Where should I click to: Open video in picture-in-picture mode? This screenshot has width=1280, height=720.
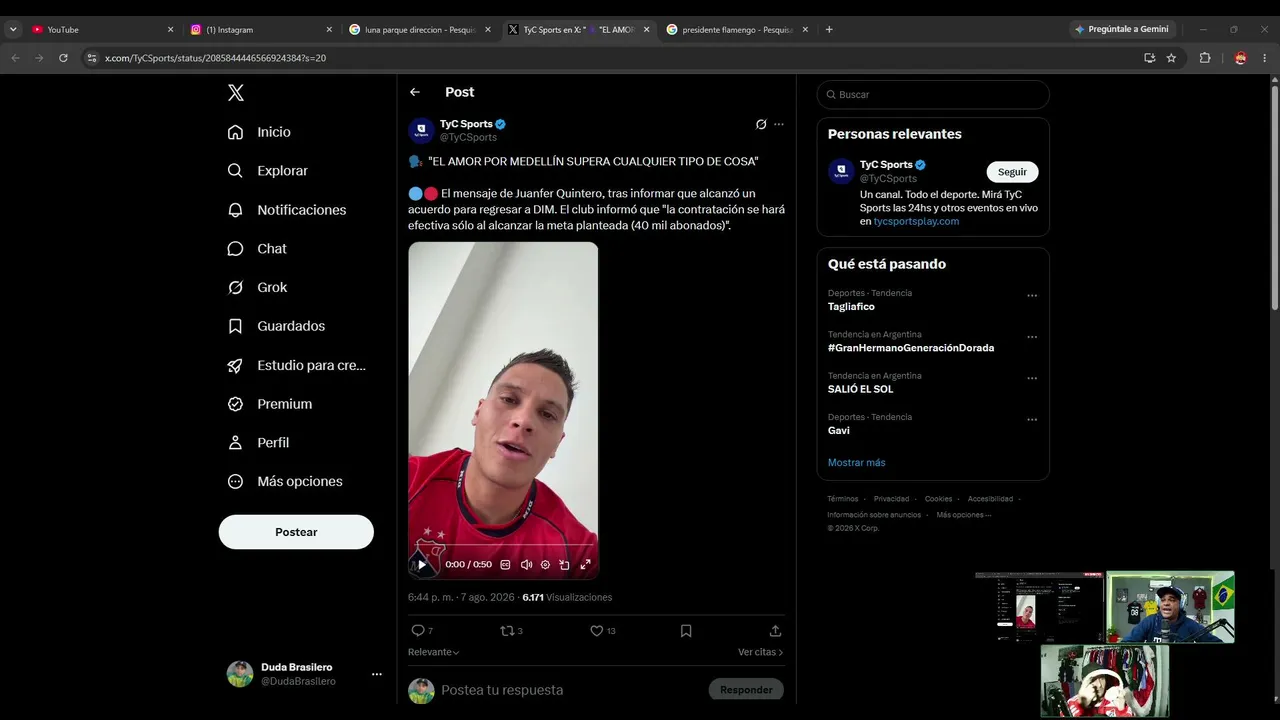click(564, 564)
